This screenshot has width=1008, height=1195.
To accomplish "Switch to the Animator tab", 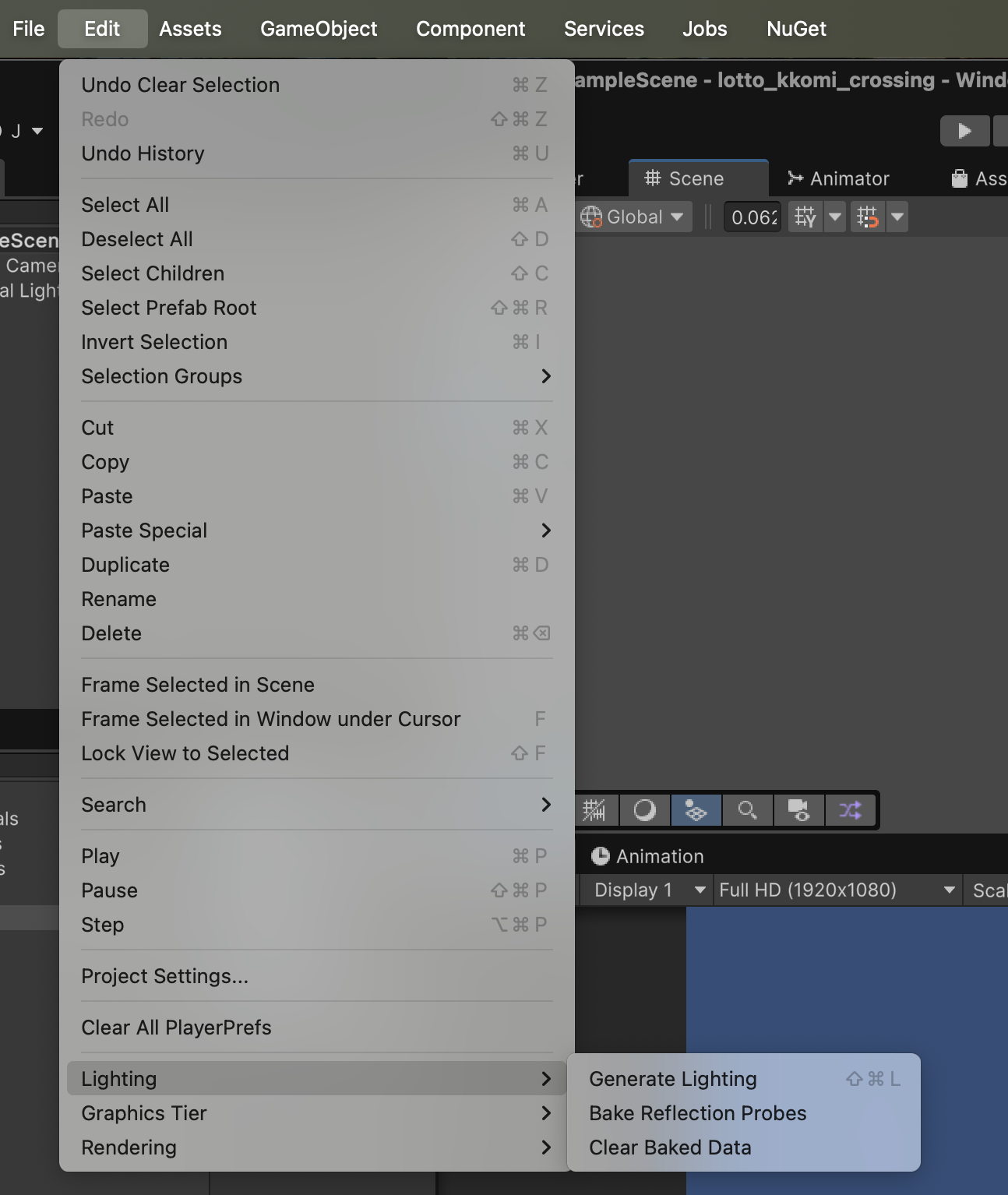I will click(838, 178).
